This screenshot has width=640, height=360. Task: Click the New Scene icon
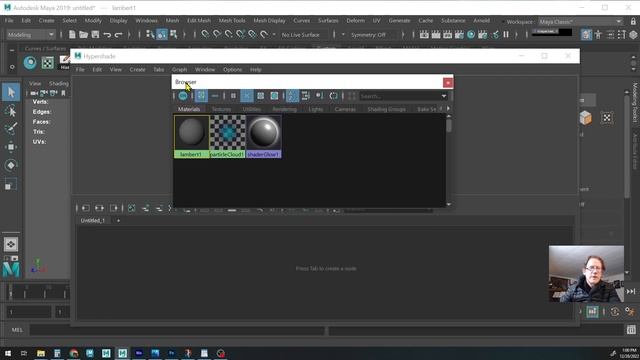[x=72, y=35]
